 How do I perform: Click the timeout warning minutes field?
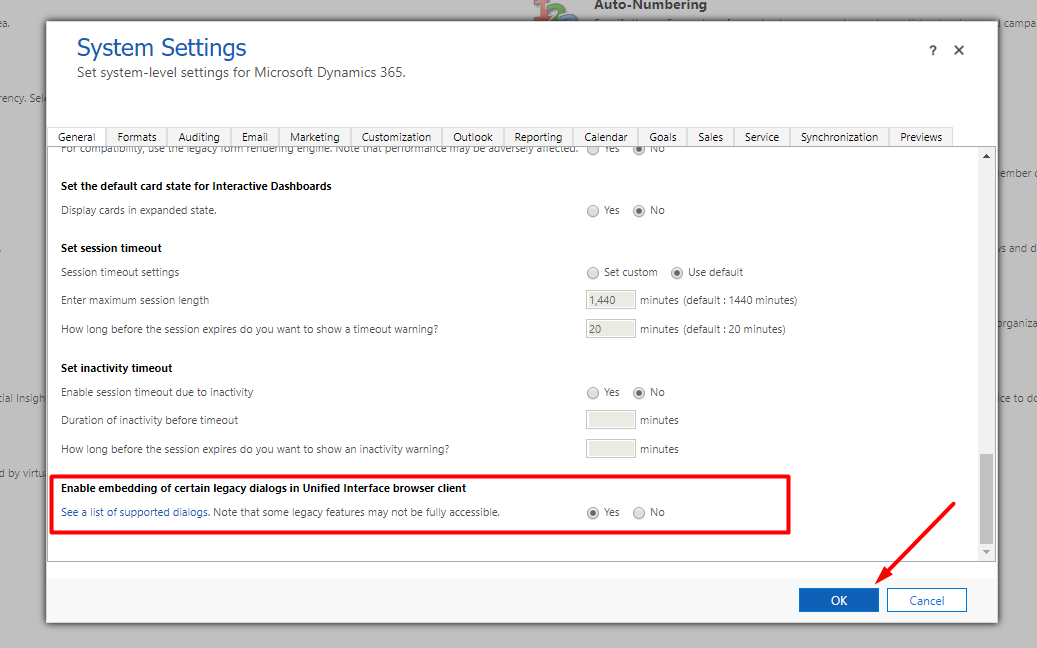pos(610,329)
